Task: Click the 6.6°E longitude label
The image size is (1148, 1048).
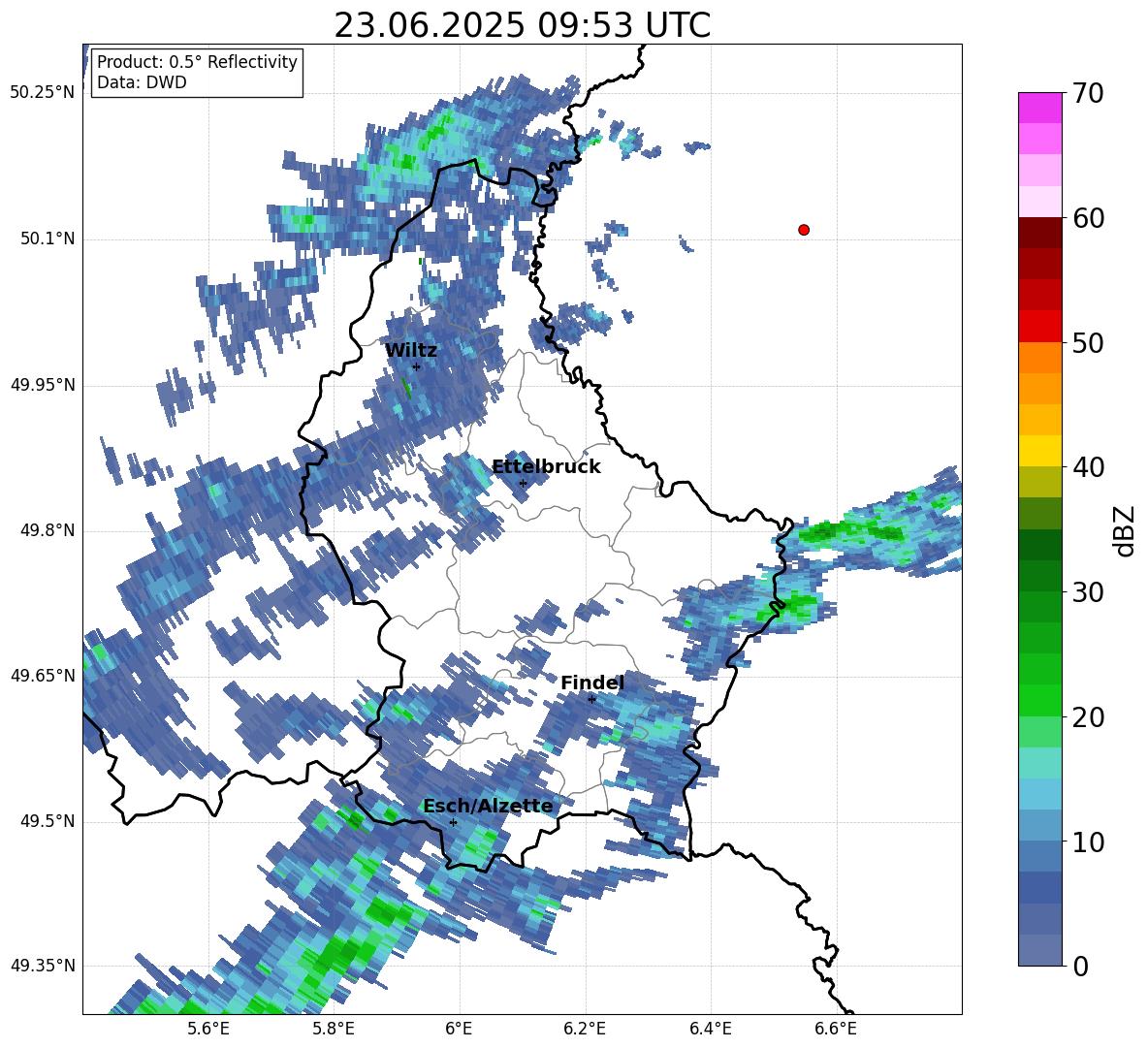Action: pyautogui.click(x=836, y=1029)
